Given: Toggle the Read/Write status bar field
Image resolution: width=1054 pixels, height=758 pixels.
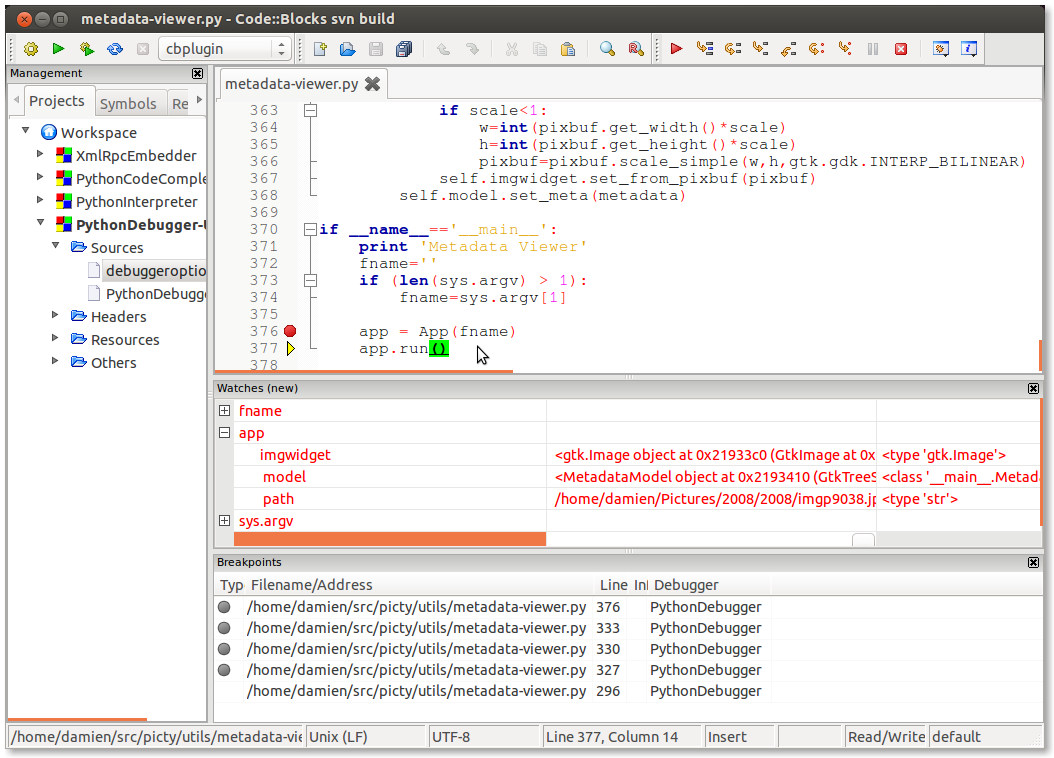Looking at the screenshot, I should [x=886, y=736].
